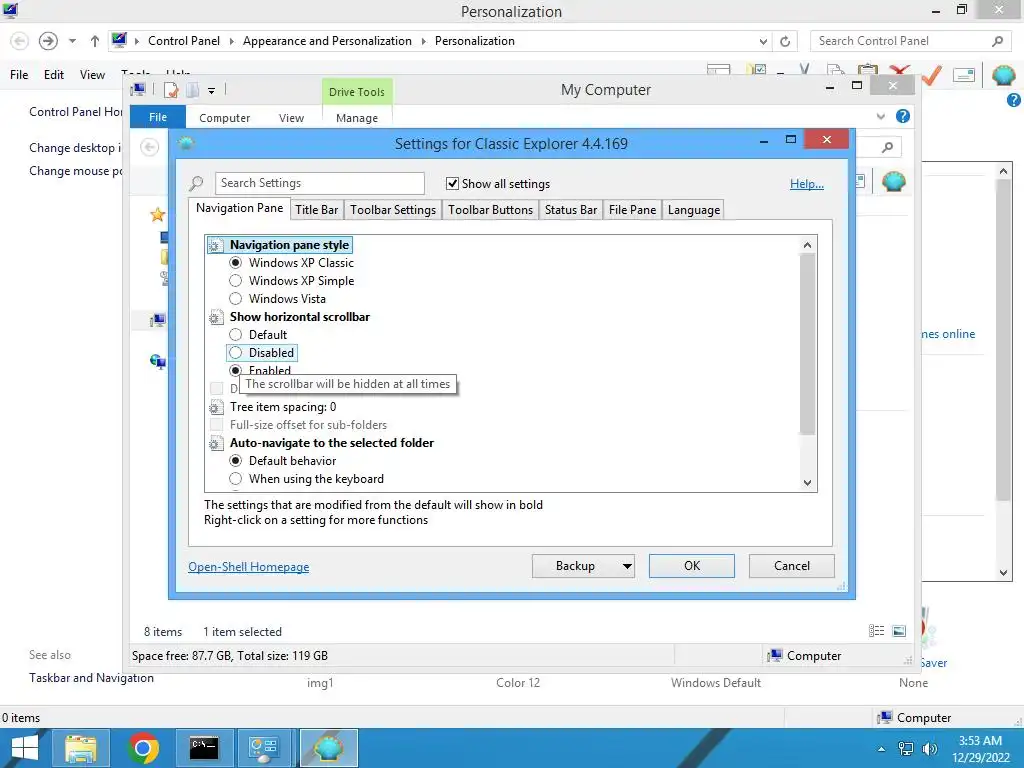Select Windows XP Simple radio button
This screenshot has width=1024, height=768.
(236, 281)
